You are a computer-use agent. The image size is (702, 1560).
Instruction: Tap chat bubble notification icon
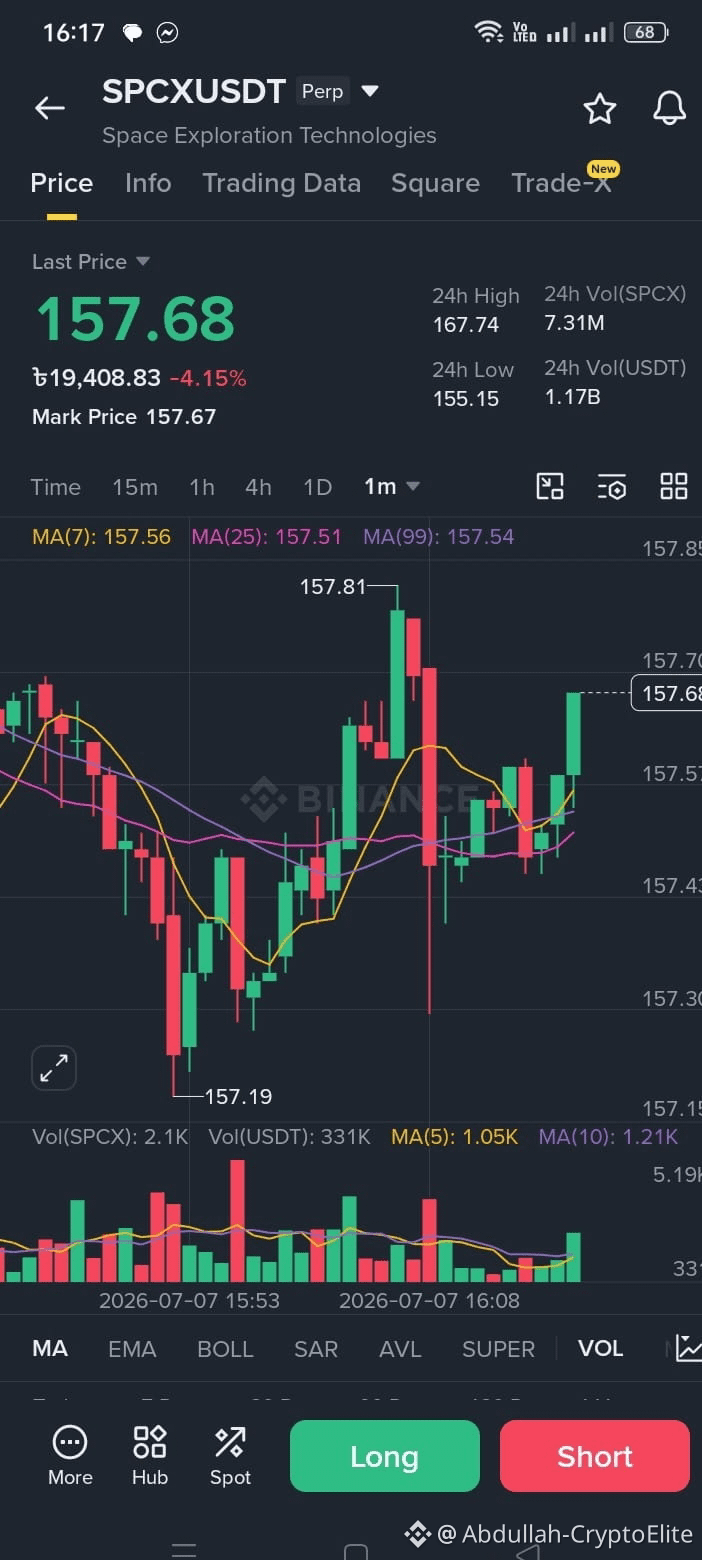pos(132,33)
